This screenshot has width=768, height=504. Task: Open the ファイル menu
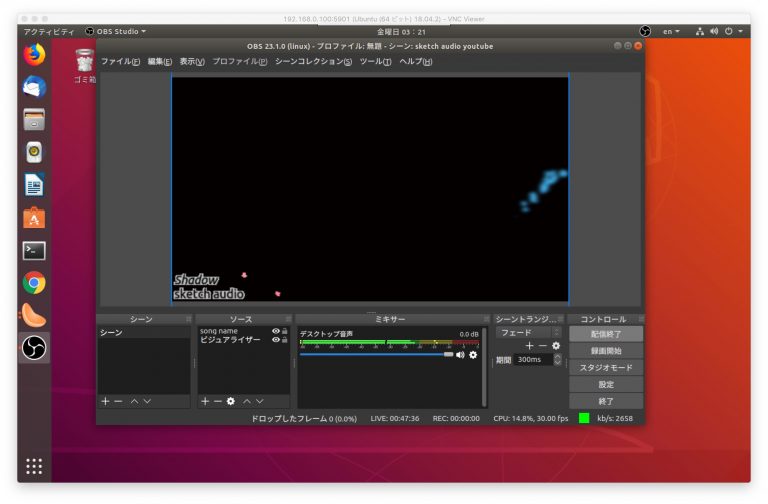[x=120, y=61]
